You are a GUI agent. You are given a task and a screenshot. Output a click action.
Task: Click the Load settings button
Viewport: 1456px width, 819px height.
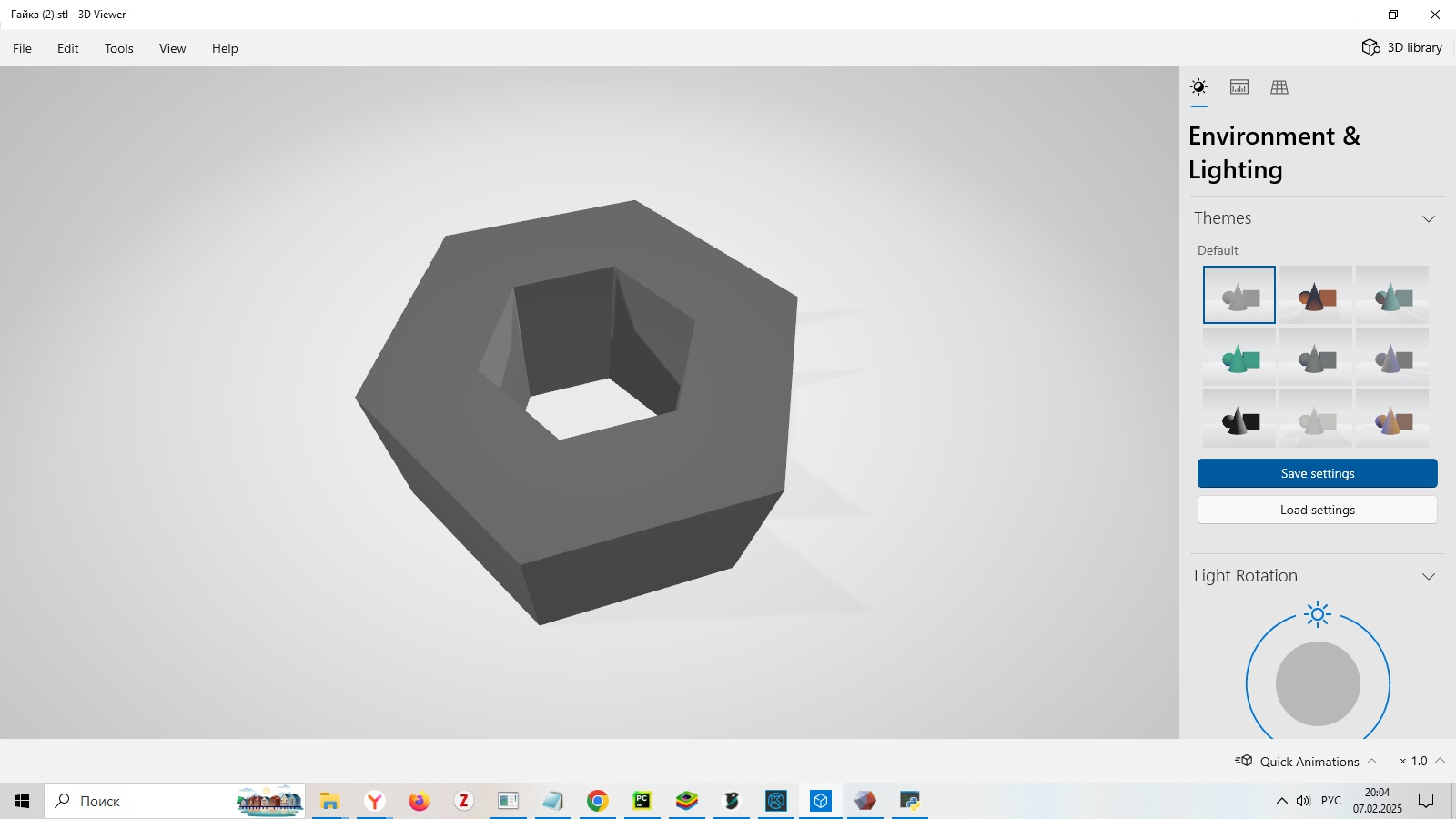tap(1318, 510)
